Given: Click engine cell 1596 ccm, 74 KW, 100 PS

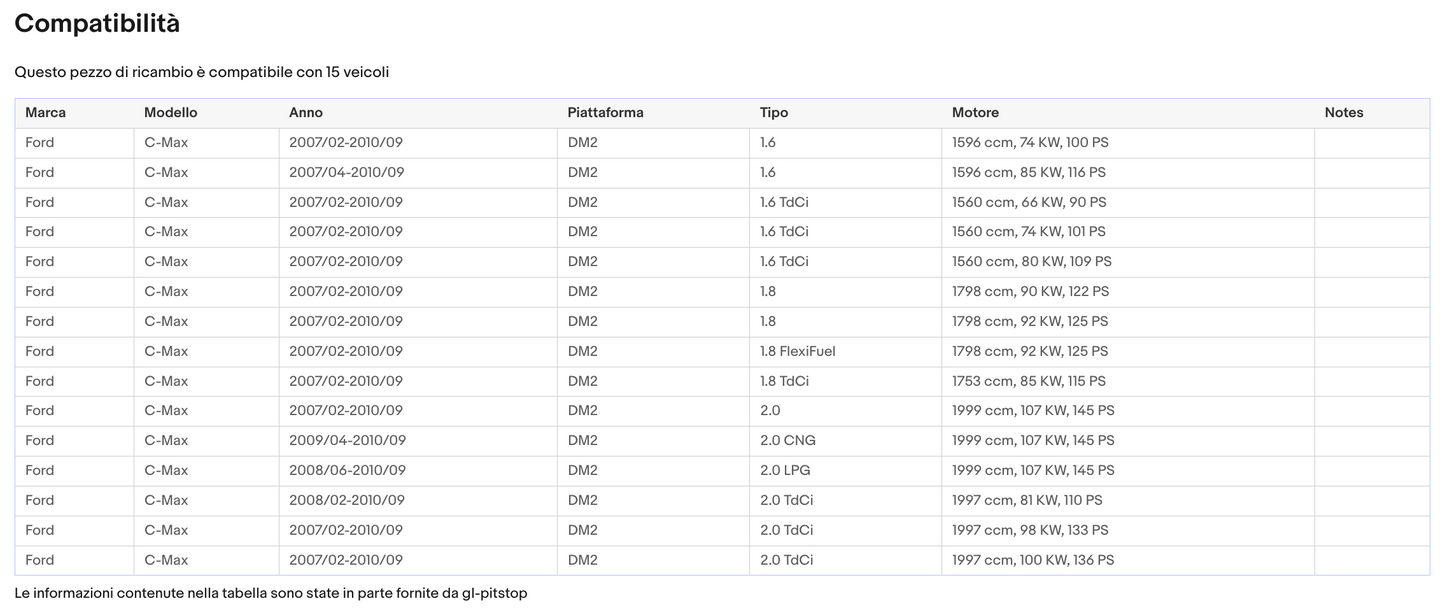Looking at the screenshot, I should (x=1030, y=143).
